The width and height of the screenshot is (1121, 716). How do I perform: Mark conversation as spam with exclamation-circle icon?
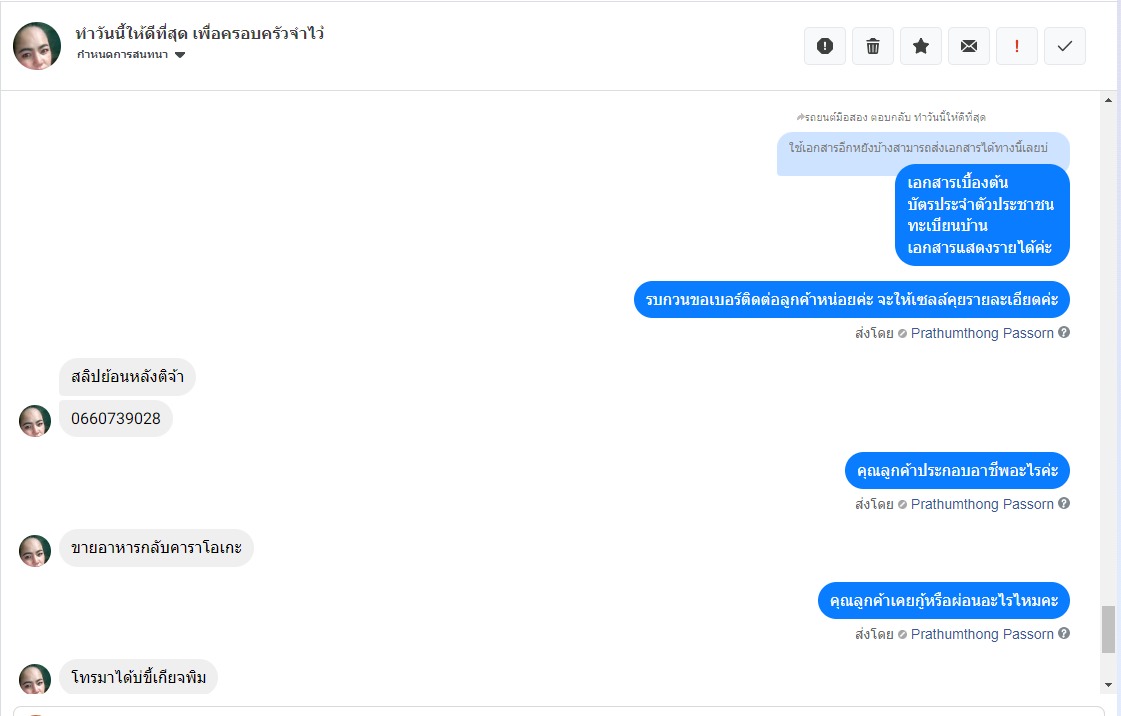tap(824, 46)
